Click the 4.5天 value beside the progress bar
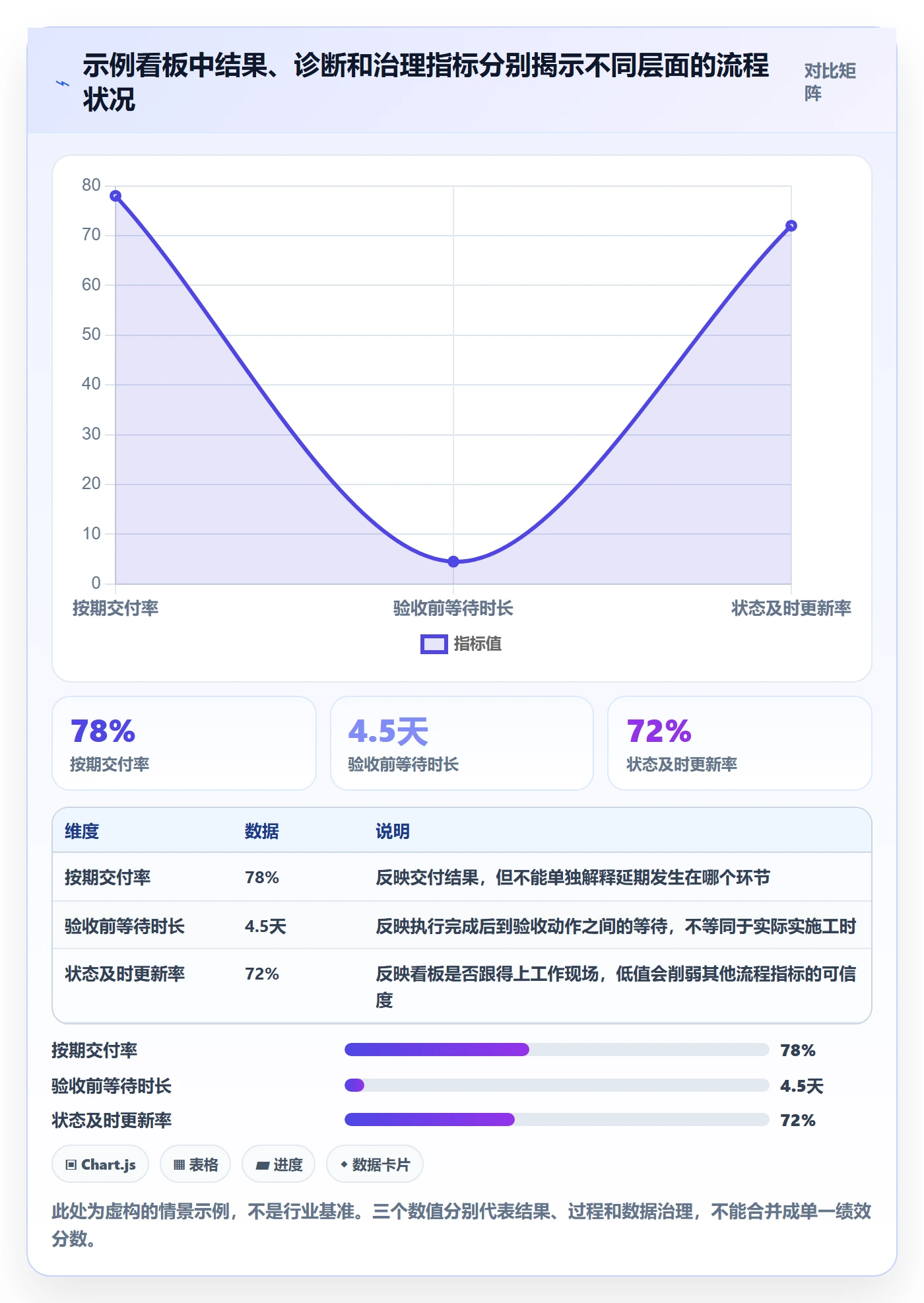924x1303 pixels. (x=802, y=1086)
